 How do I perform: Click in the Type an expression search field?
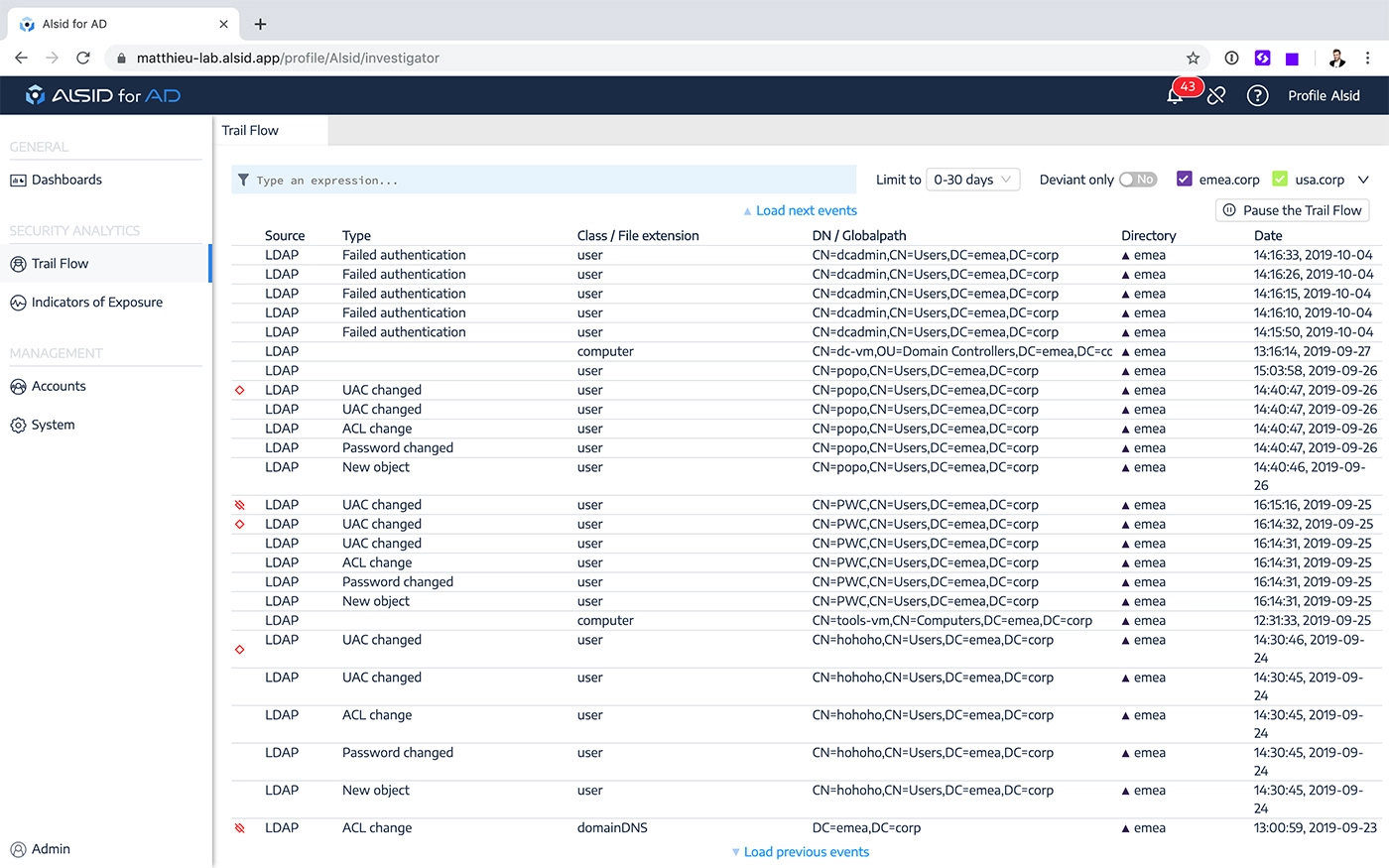[x=544, y=180]
